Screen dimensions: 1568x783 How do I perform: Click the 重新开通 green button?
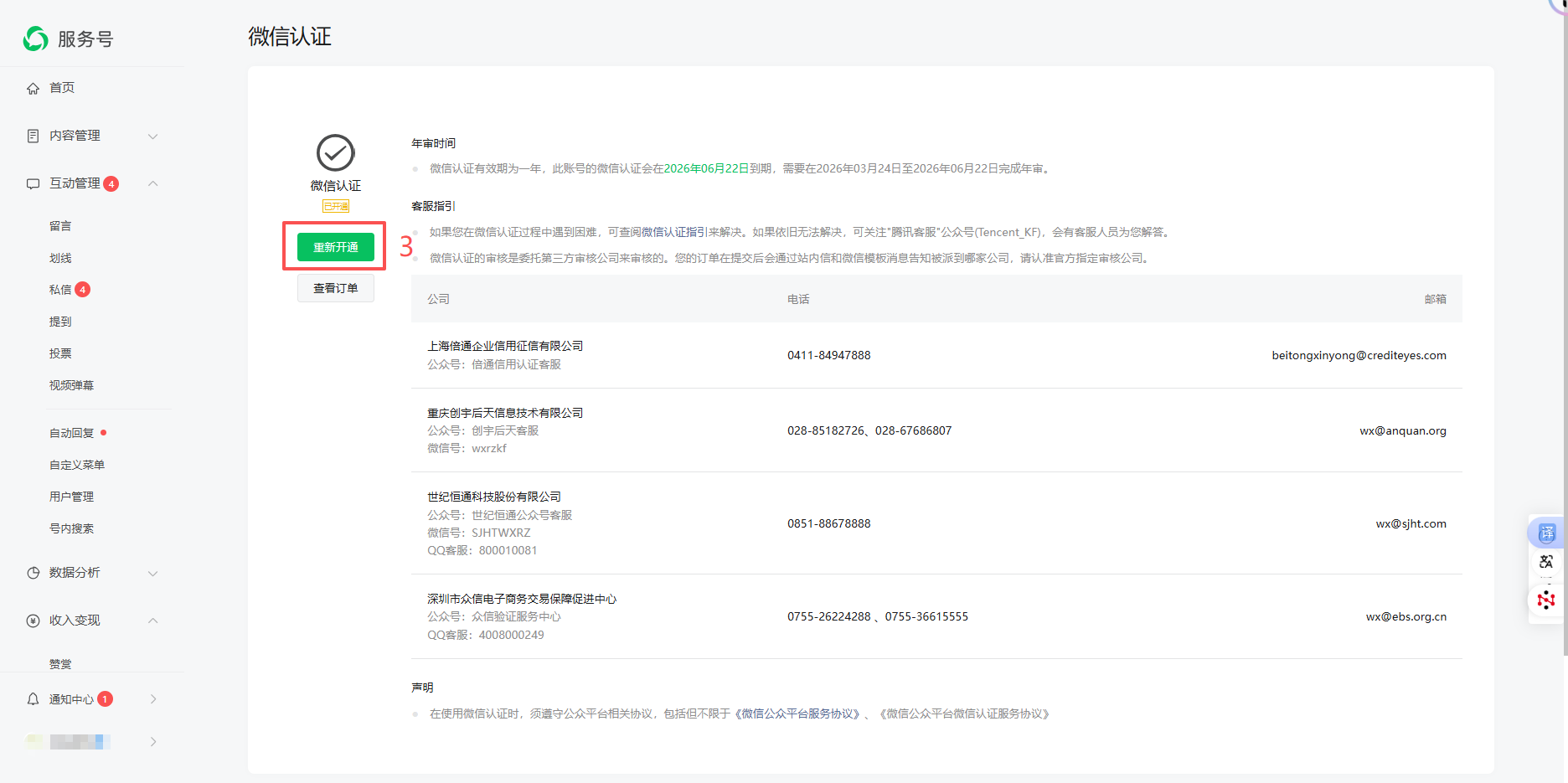pyautogui.click(x=335, y=247)
